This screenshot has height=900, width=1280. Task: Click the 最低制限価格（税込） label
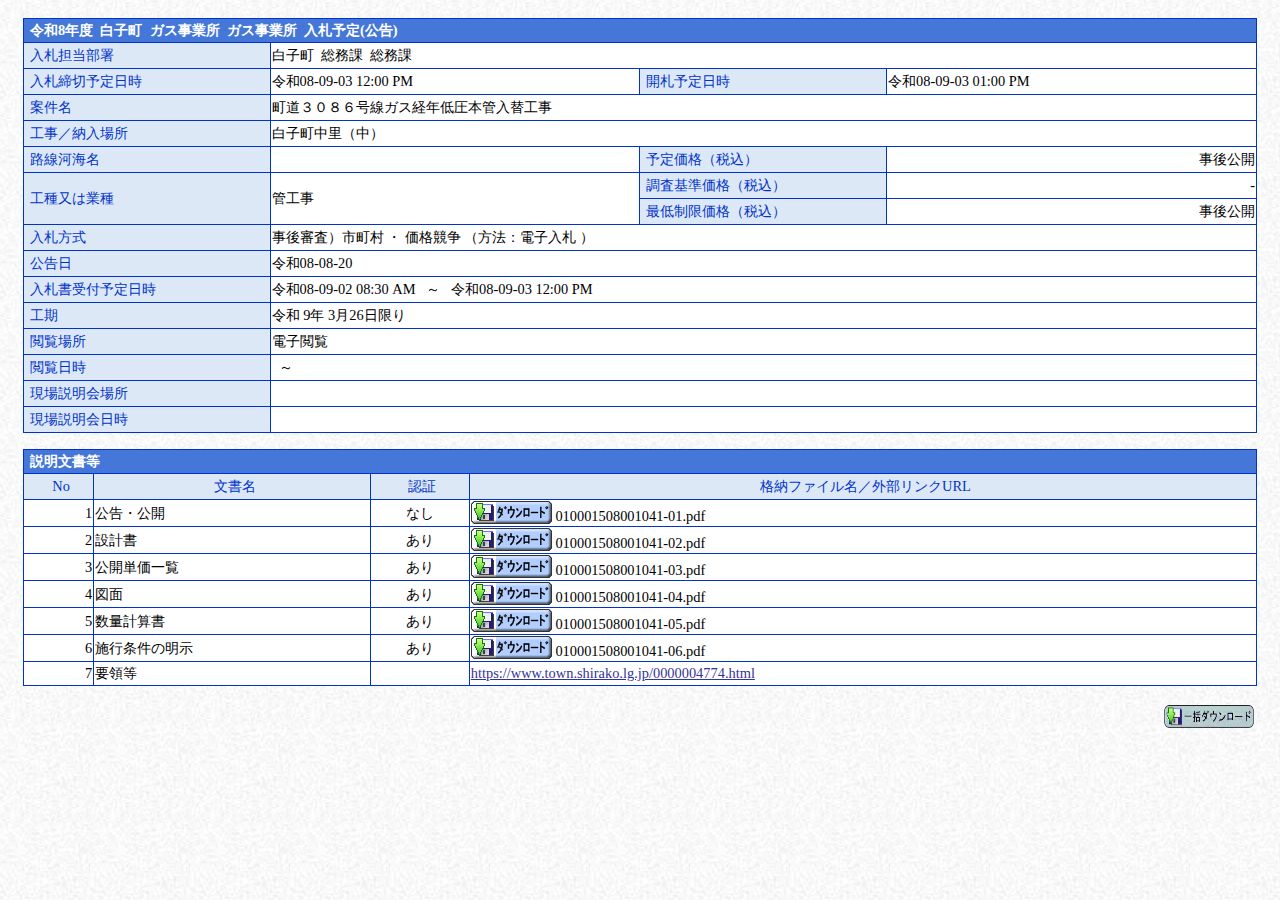tap(763, 211)
